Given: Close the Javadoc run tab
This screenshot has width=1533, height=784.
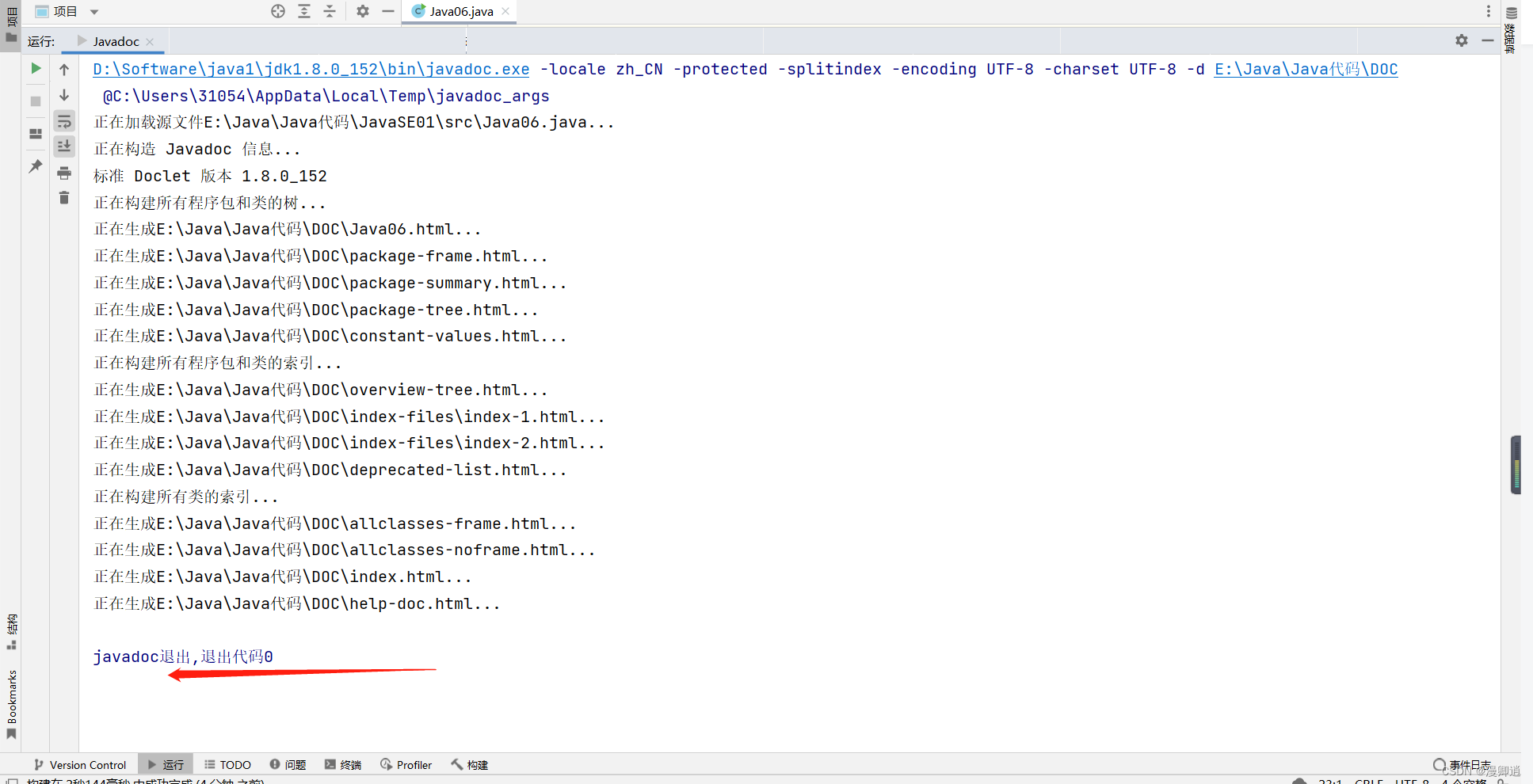Looking at the screenshot, I should tap(150, 41).
